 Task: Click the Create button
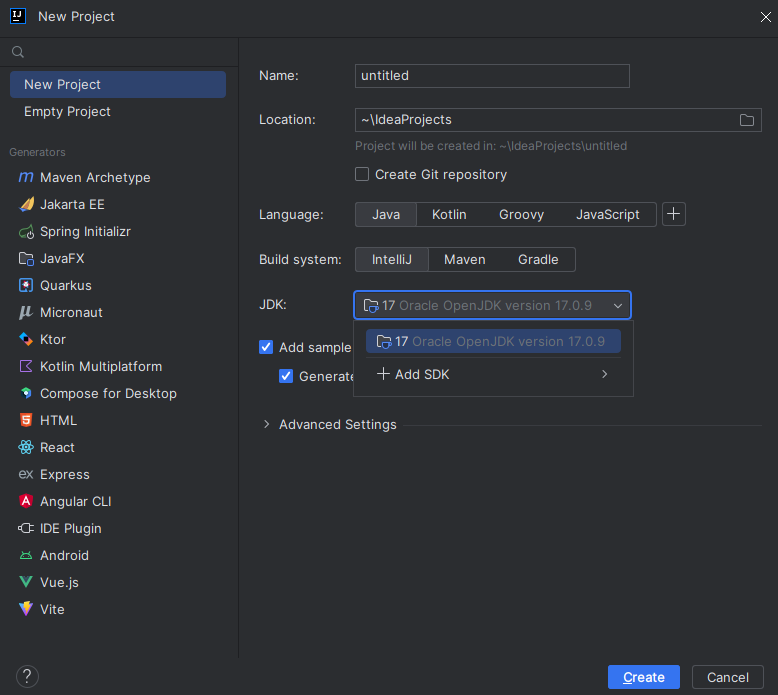[643, 677]
